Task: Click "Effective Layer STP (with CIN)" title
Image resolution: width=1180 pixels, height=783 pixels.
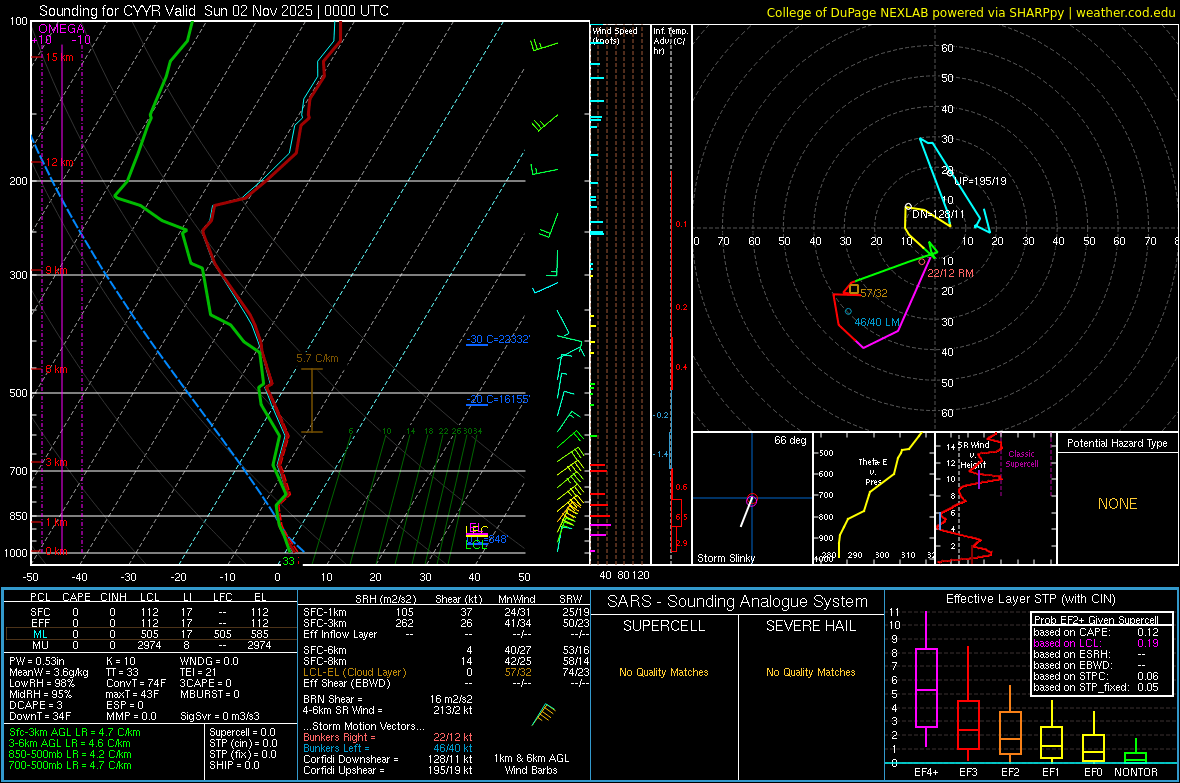Action: pos(1030,599)
